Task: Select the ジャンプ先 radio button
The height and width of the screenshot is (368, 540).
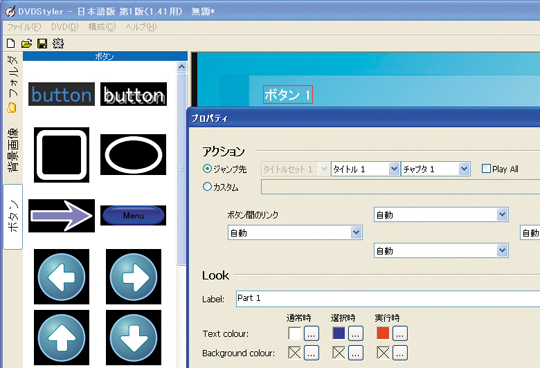Action: pos(207,169)
